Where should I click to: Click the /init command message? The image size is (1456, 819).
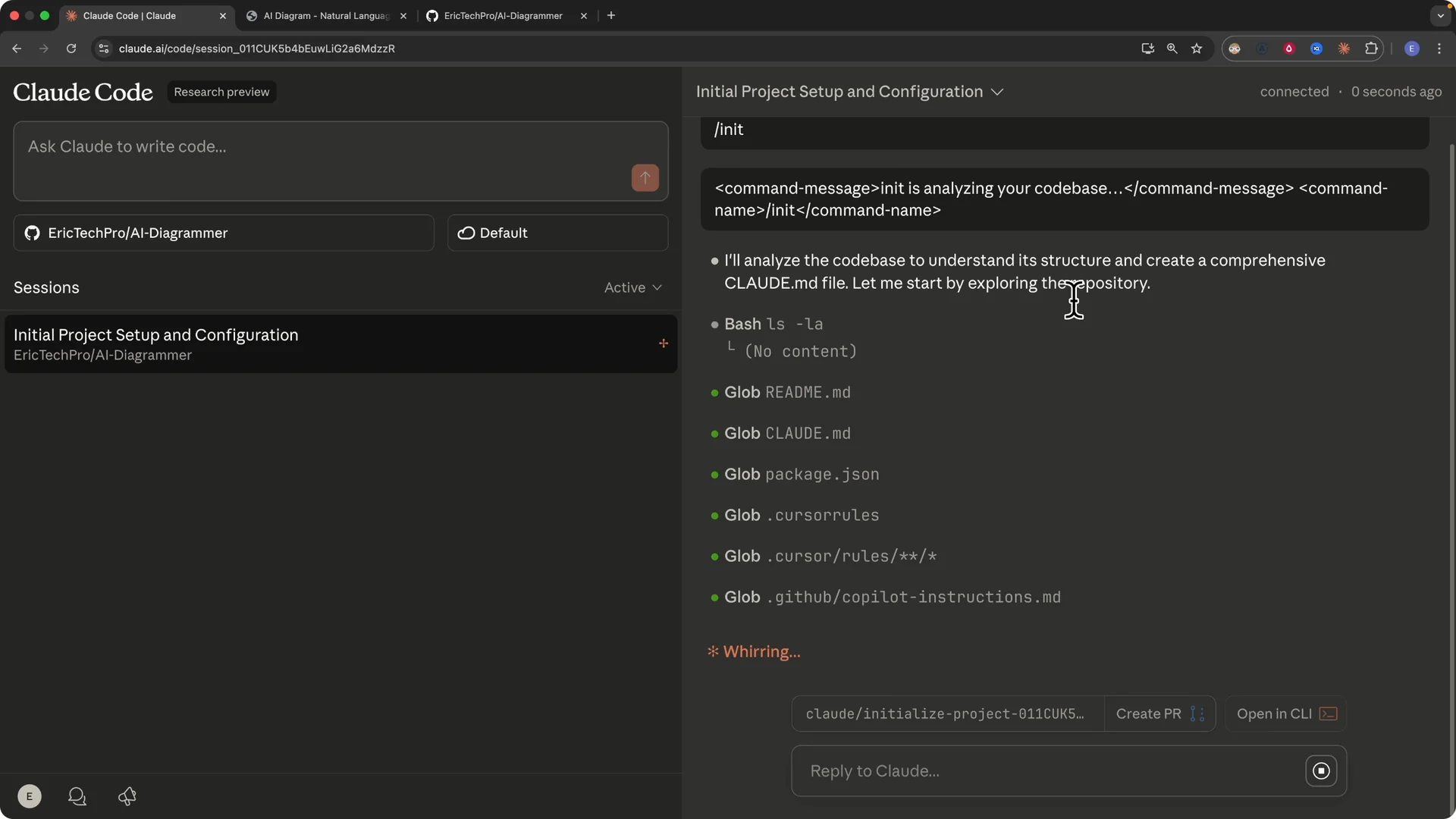pyautogui.click(x=1065, y=130)
